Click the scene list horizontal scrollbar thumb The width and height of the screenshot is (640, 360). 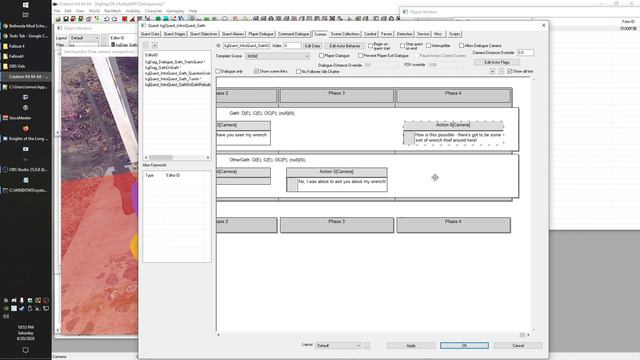click(161, 158)
